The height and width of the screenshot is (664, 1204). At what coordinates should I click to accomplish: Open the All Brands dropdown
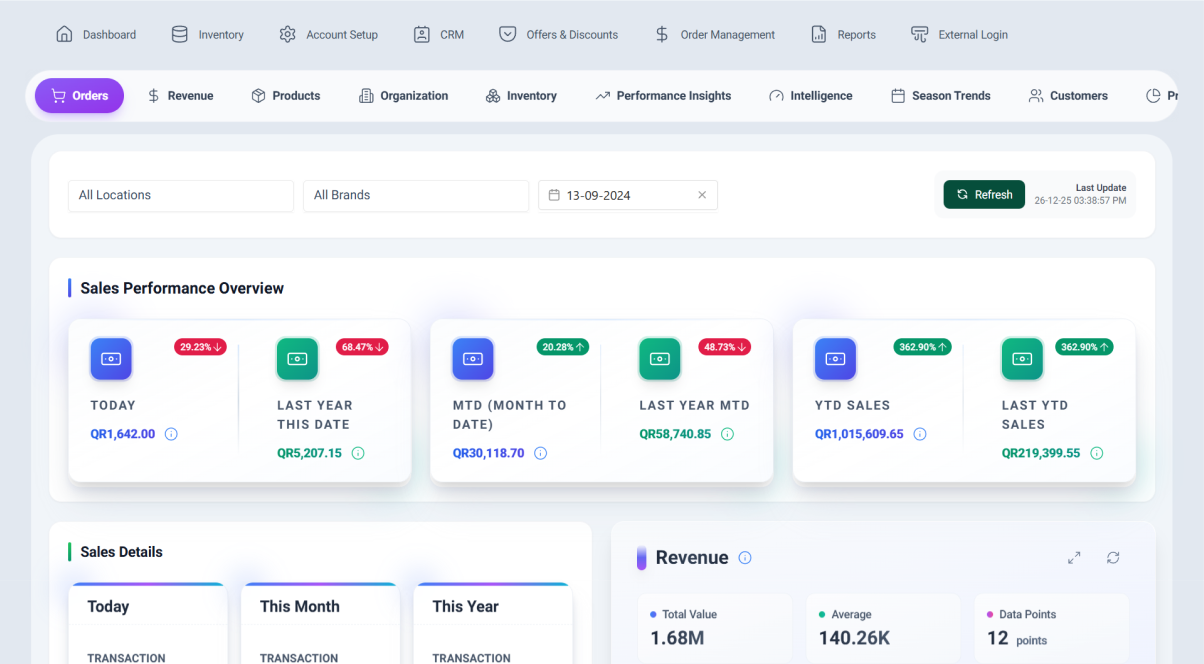click(415, 195)
